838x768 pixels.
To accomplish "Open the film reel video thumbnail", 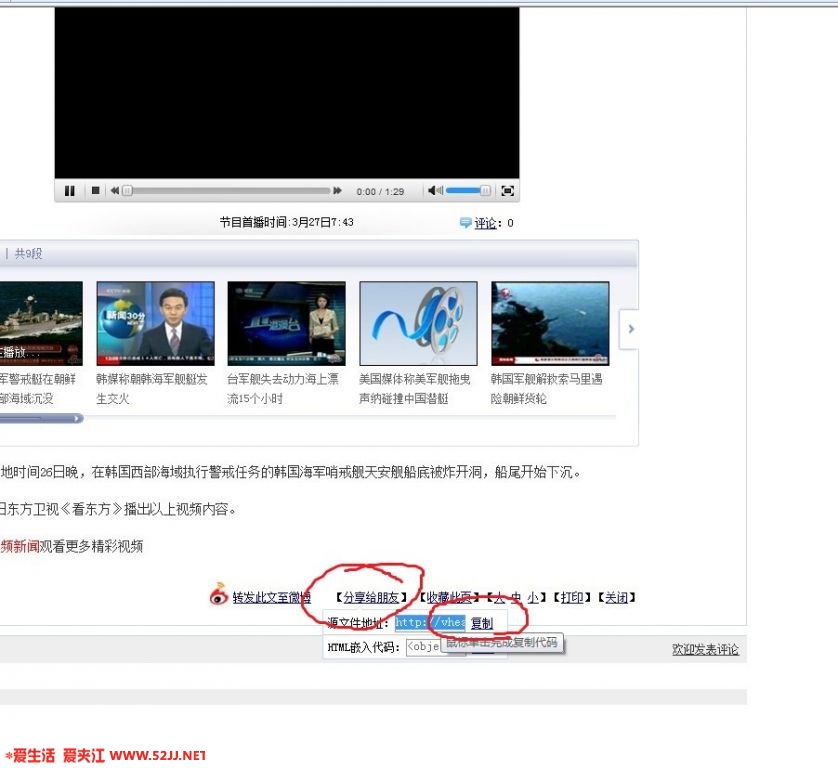I will (x=418, y=323).
